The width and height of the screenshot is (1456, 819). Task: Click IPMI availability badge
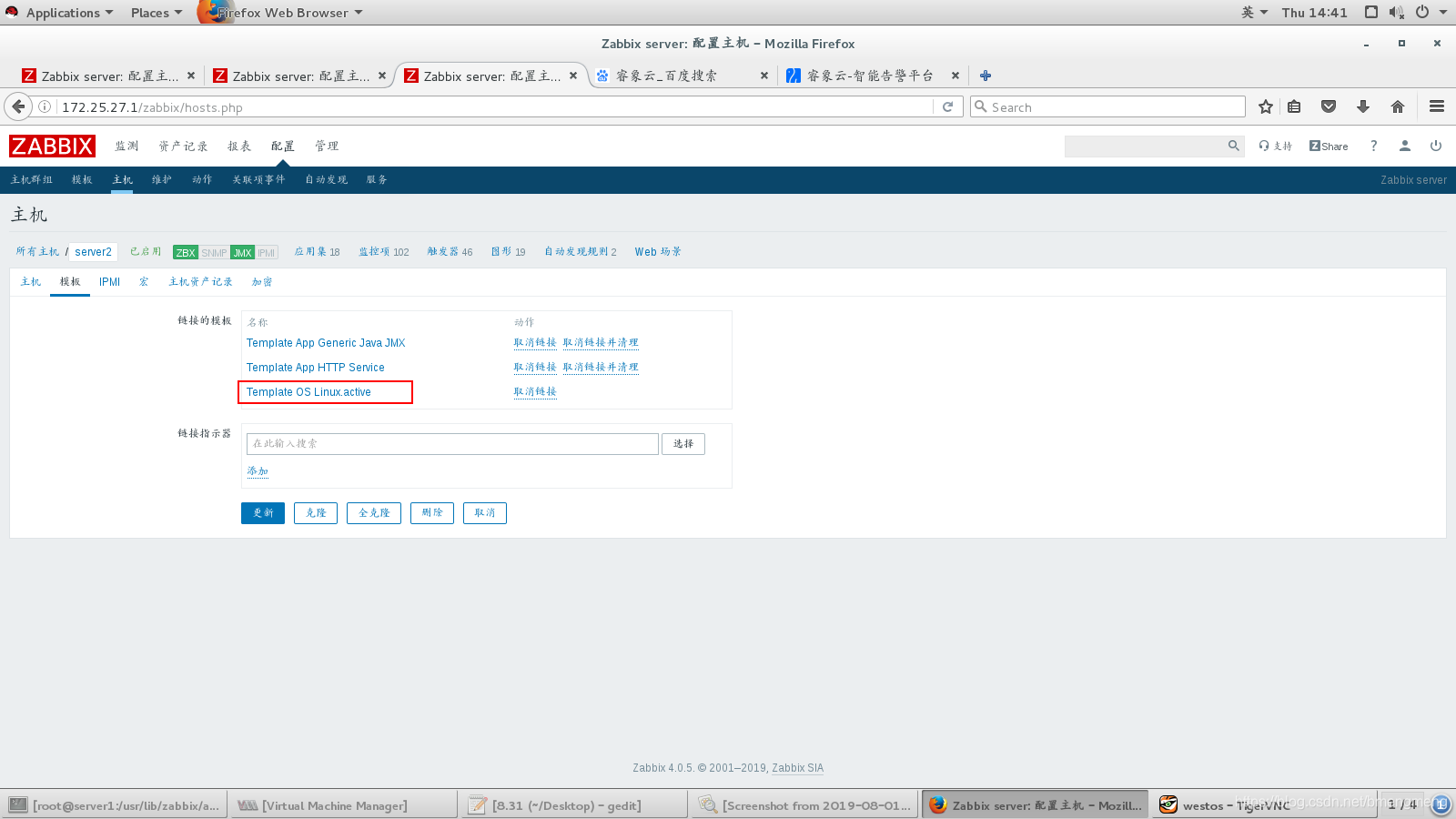point(266,252)
